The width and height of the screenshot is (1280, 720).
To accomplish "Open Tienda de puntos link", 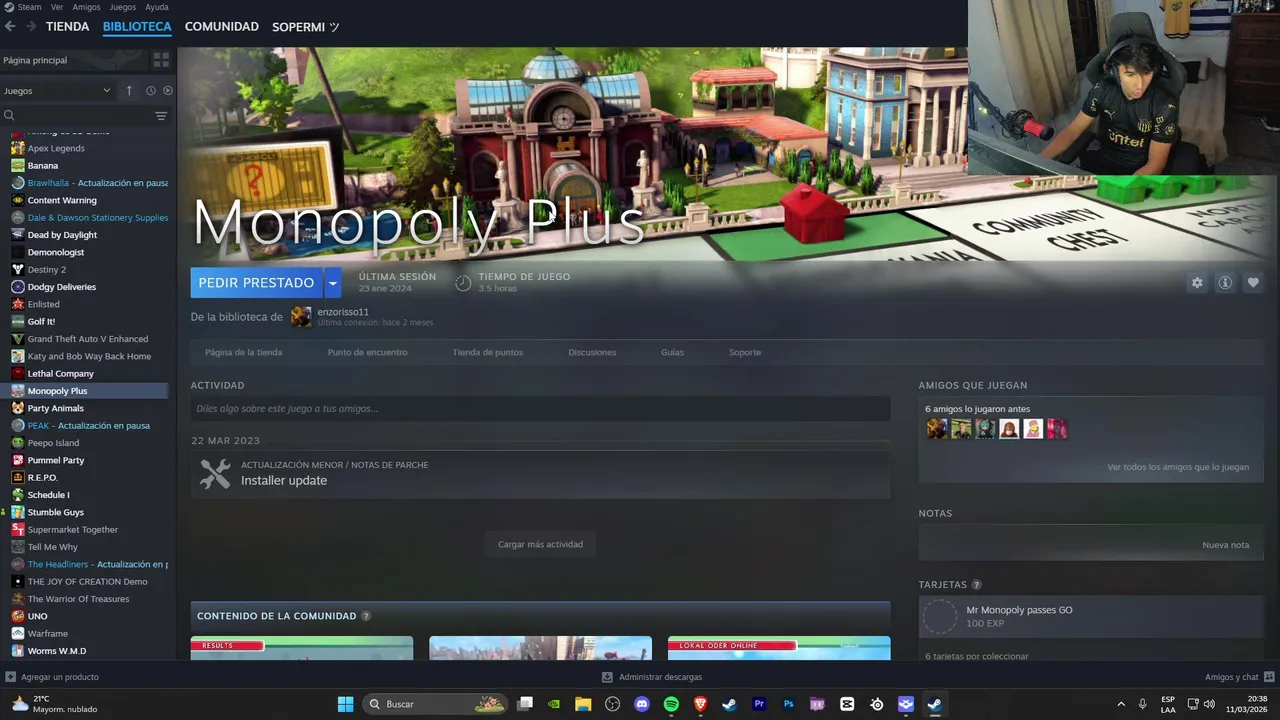I will click(x=487, y=352).
